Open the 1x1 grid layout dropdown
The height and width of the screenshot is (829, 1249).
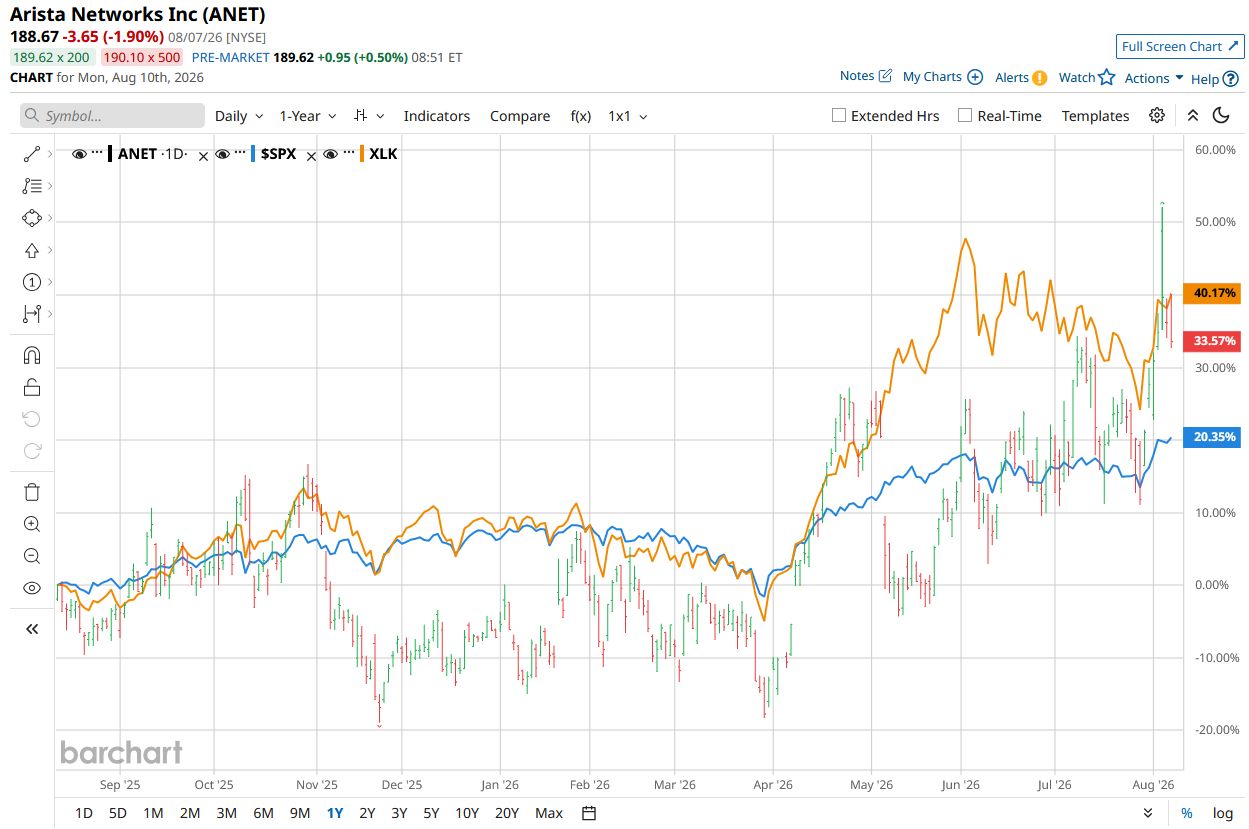click(x=627, y=116)
